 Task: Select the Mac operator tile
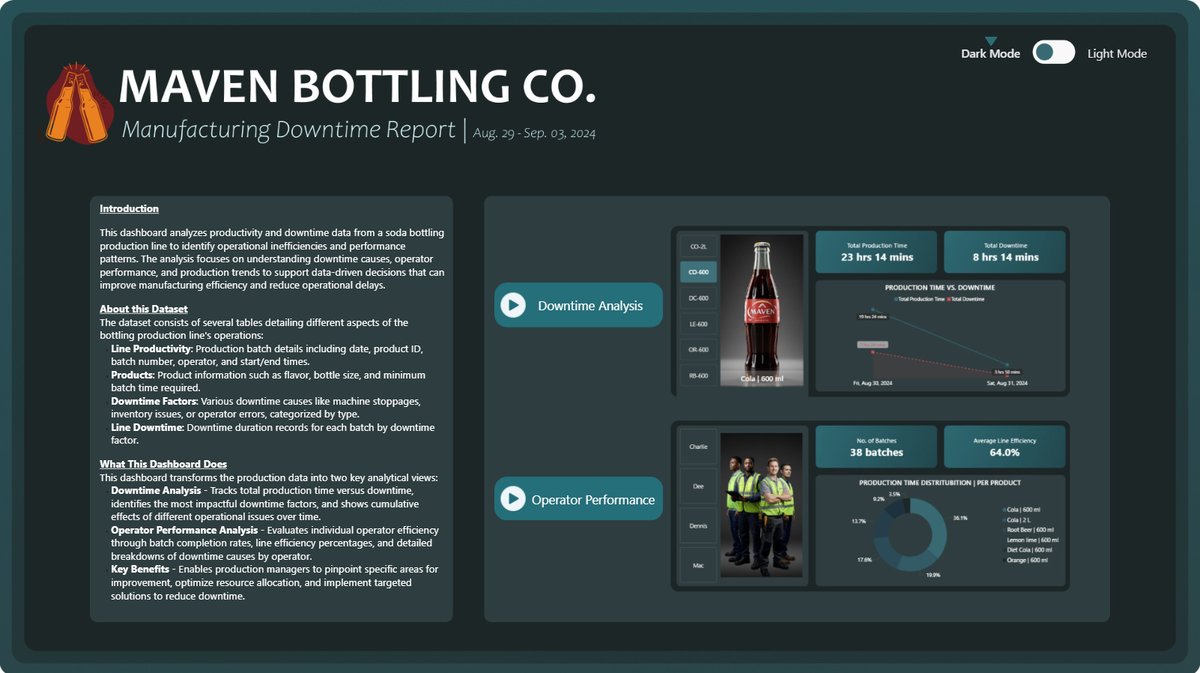696,565
